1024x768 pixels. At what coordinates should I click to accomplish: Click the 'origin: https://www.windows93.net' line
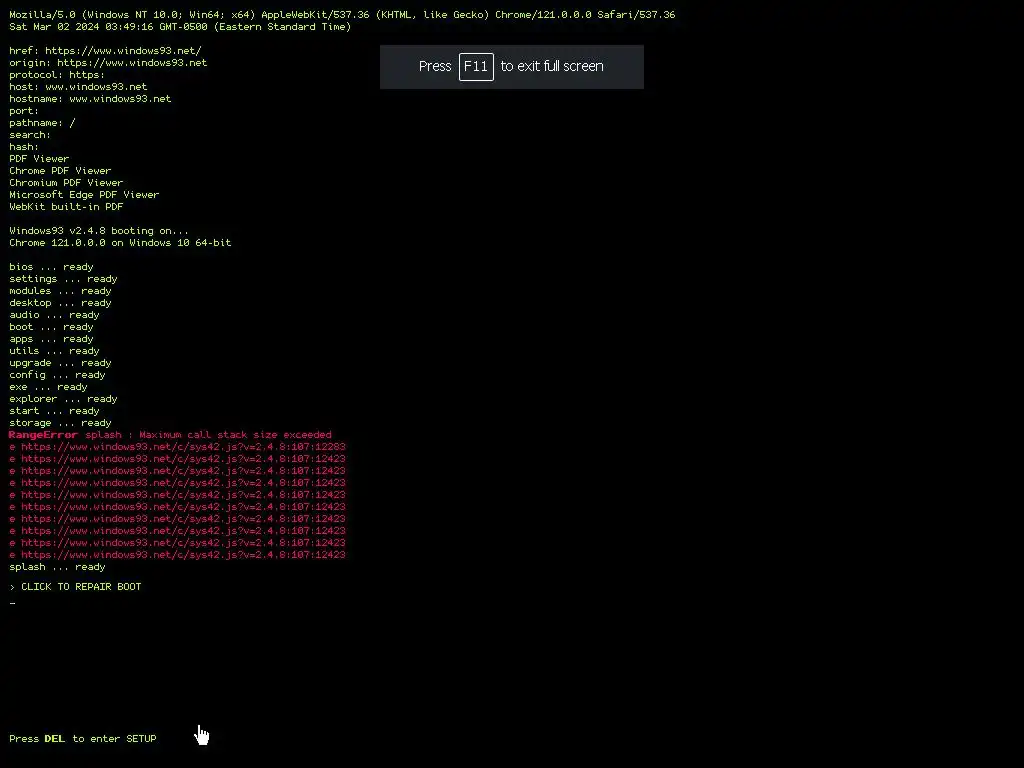coord(108,63)
